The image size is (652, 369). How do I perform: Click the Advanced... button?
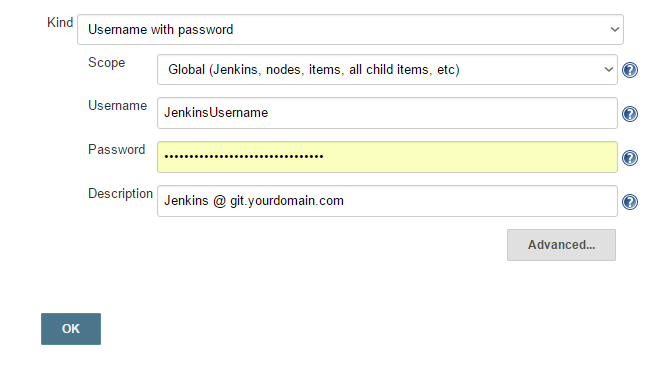561,245
